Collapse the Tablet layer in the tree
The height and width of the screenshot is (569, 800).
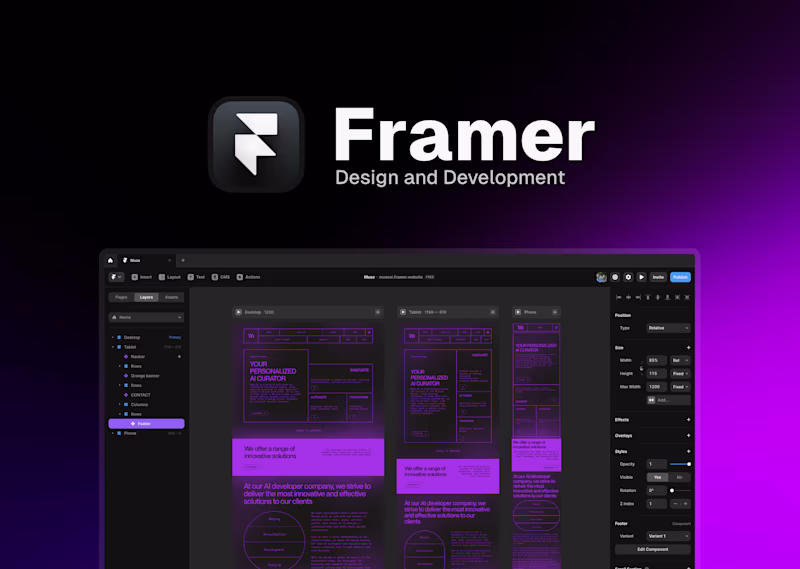point(113,347)
